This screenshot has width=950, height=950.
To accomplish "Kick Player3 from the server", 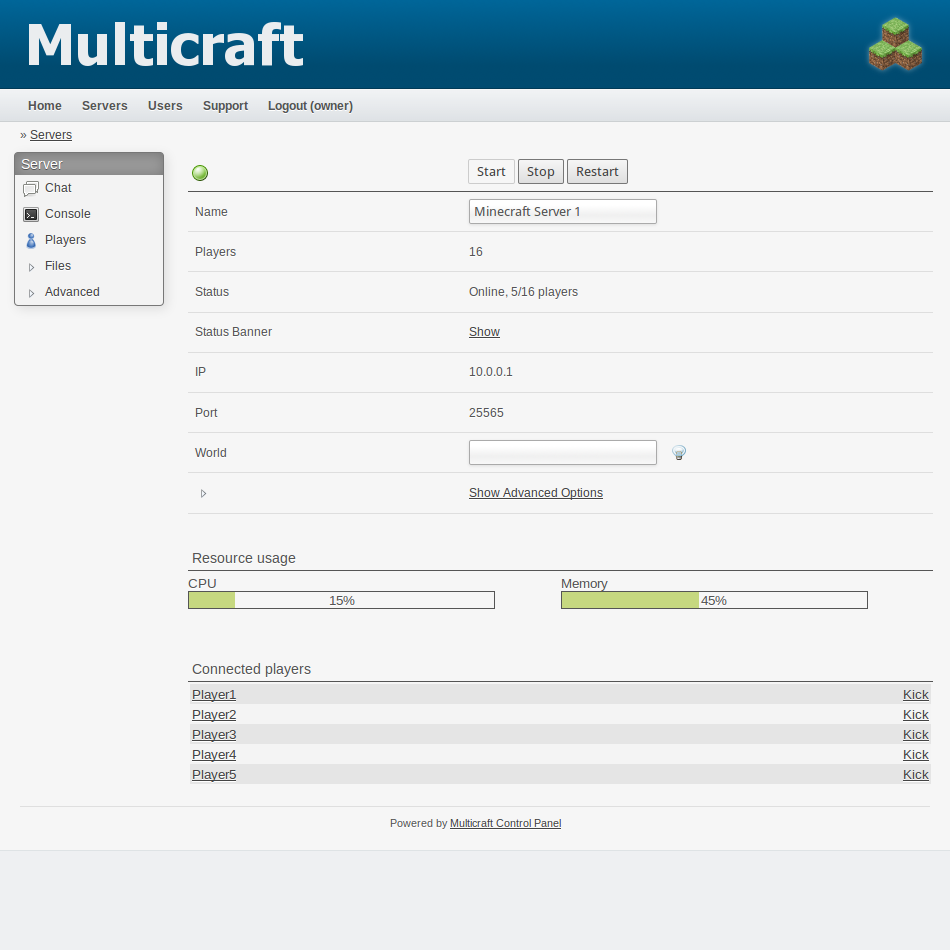I will click(x=915, y=734).
